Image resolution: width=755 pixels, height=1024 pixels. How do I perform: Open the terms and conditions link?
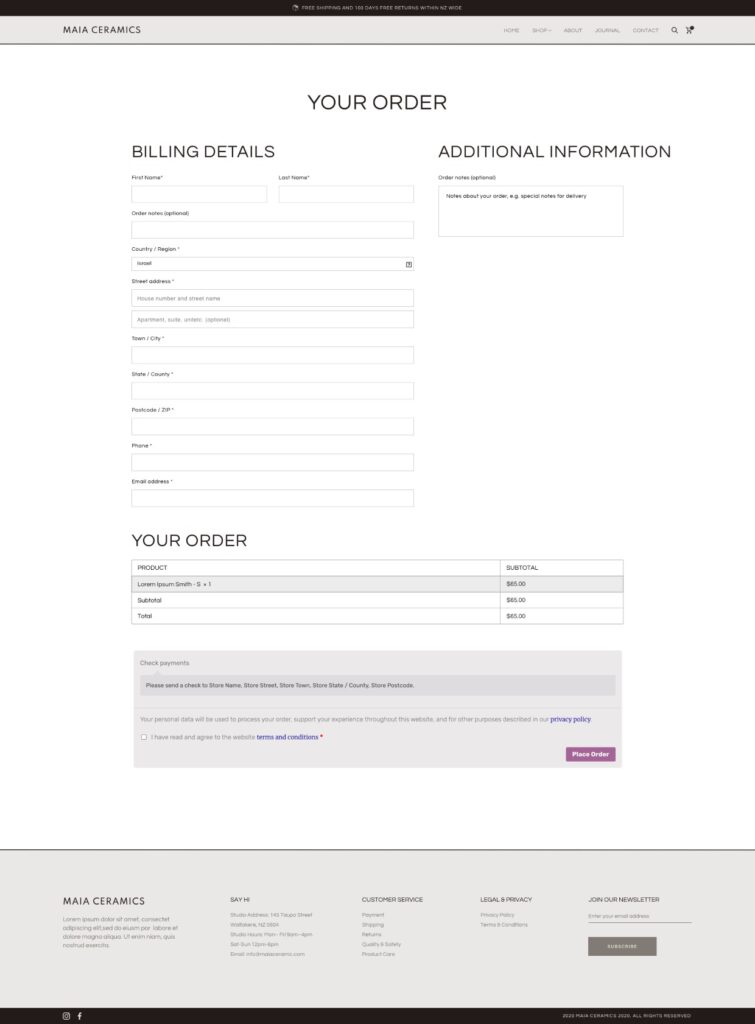pyautogui.click(x=287, y=737)
